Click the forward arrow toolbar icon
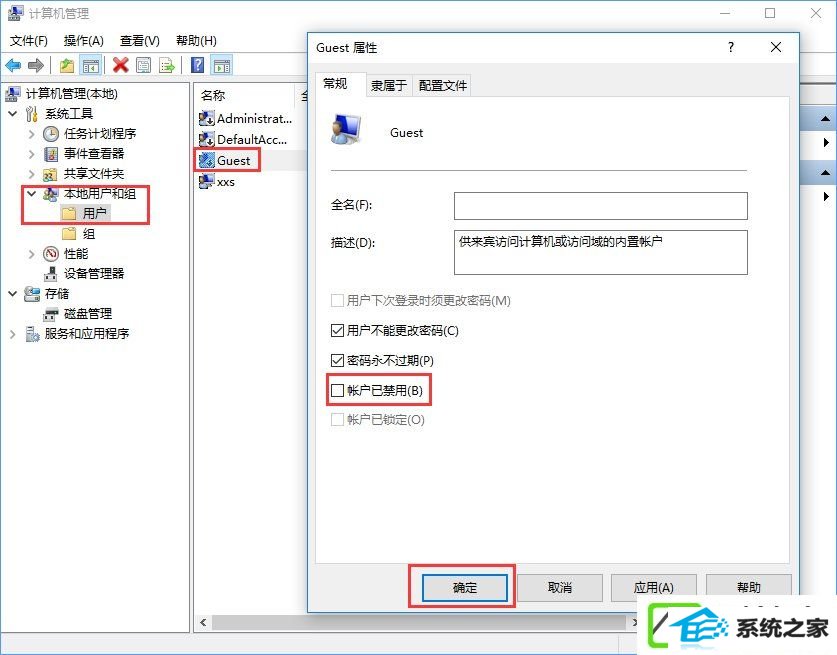The image size is (837, 655). pos(36,66)
